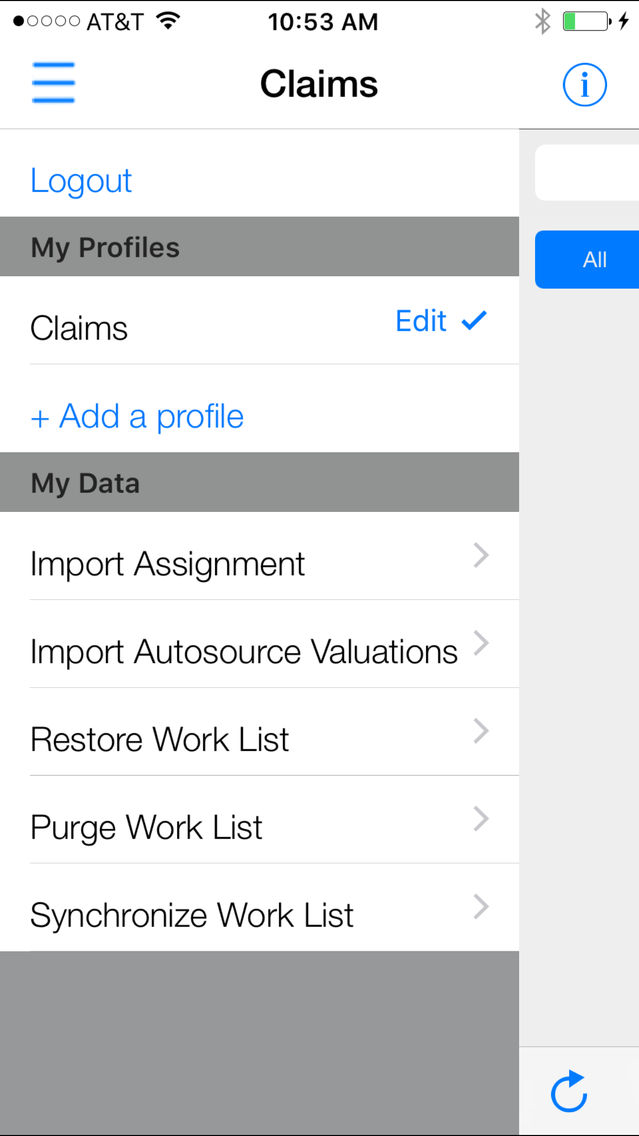Open Purge Work List chevron
The image size is (639, 1136).
pyautogui.click(x=481, y=819)
